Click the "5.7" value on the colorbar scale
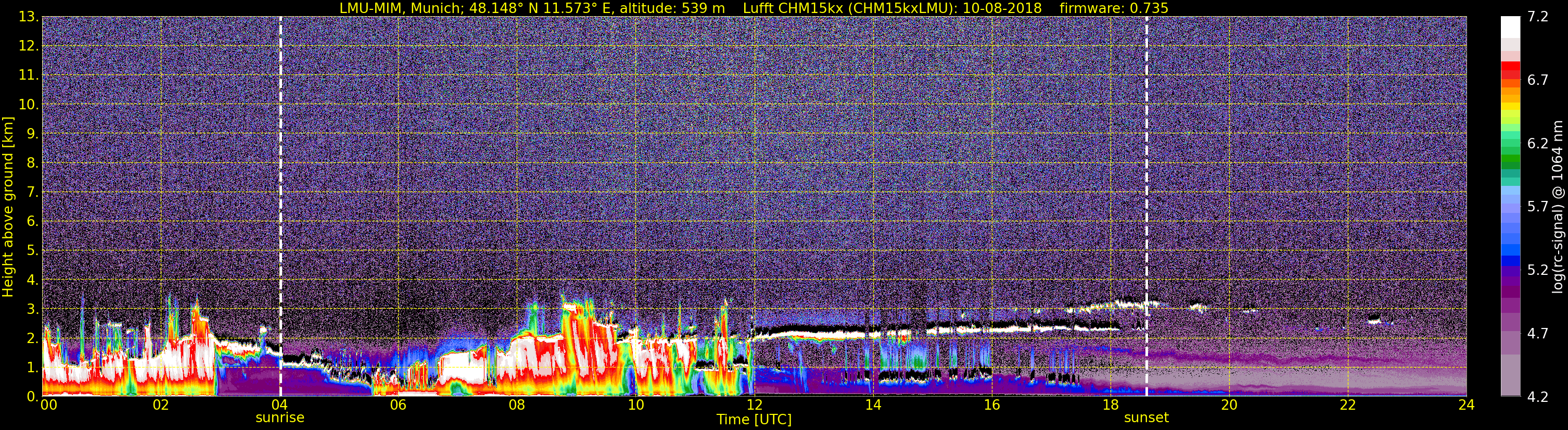Viewport: 1568px width, 430px height. point(1538,207)
